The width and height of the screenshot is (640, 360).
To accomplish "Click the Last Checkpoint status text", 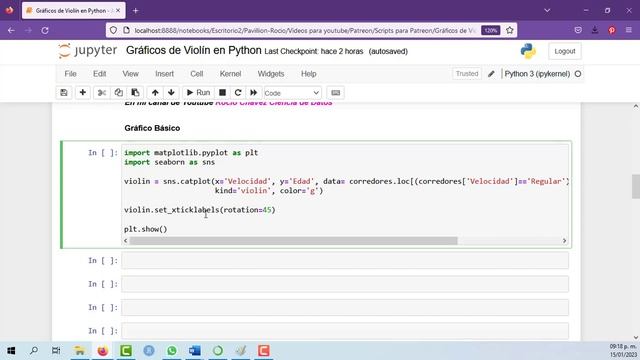I will coord(313,51).
